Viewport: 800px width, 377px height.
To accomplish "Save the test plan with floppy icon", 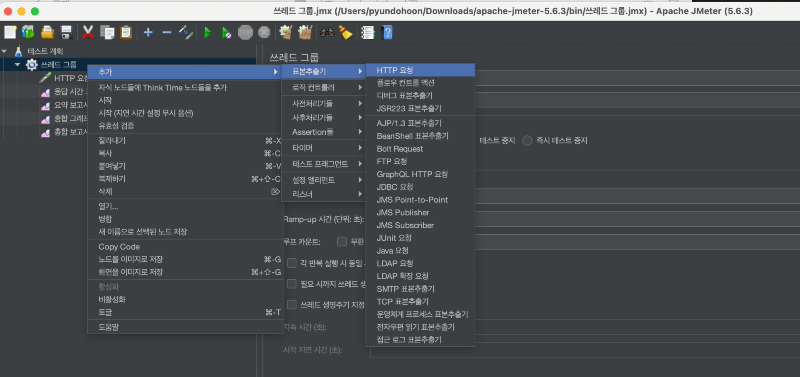I will click(66, 33).
